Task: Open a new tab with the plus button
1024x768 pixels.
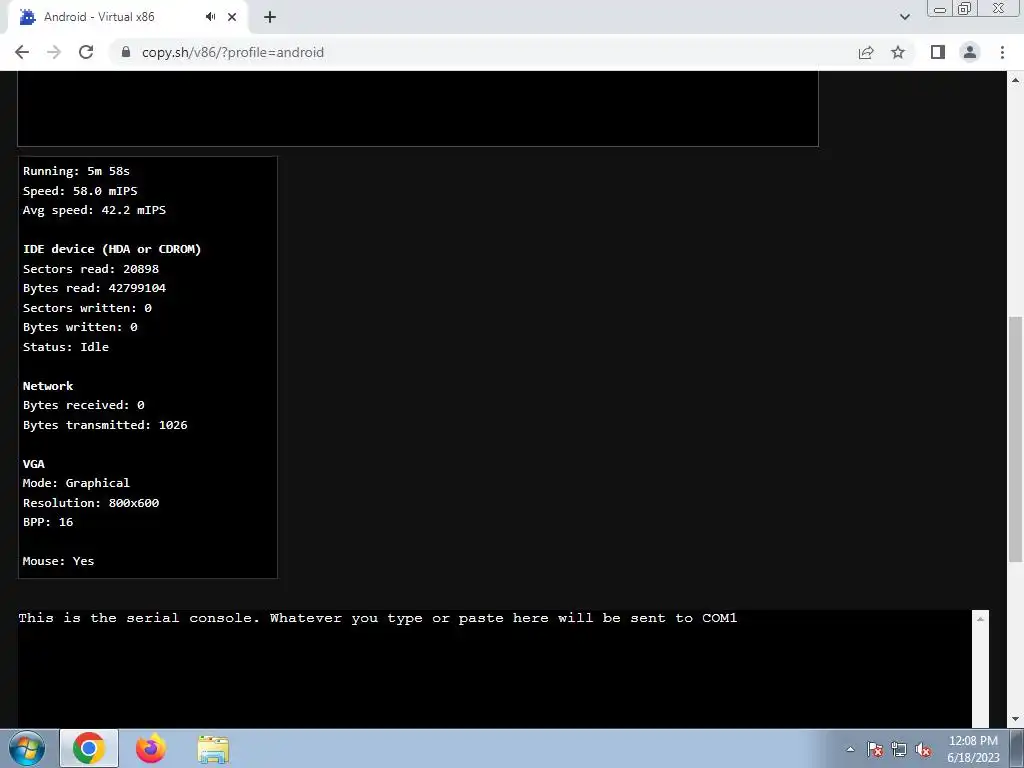Action: [270, 17]
